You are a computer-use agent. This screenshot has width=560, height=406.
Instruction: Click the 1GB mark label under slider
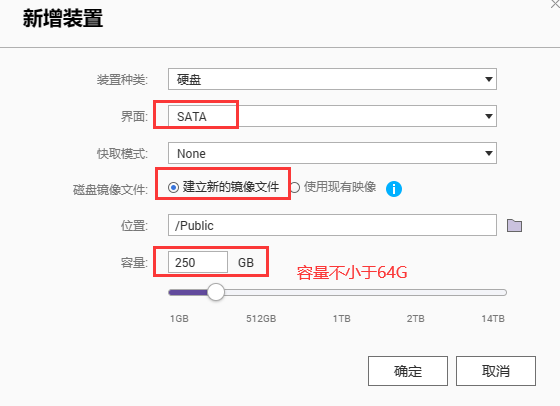pos(179,319)
